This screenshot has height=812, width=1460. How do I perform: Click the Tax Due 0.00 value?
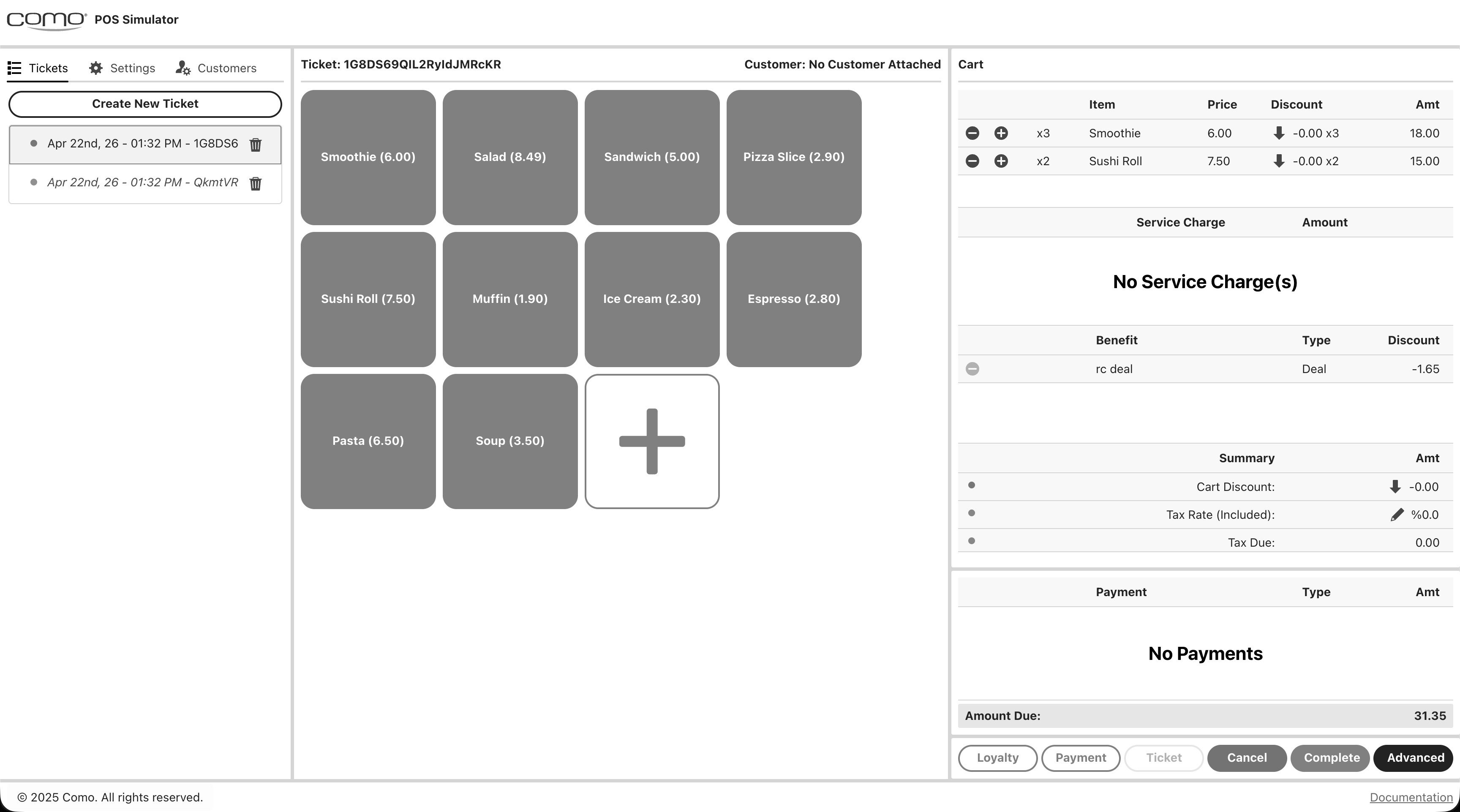pos(1427,543)
